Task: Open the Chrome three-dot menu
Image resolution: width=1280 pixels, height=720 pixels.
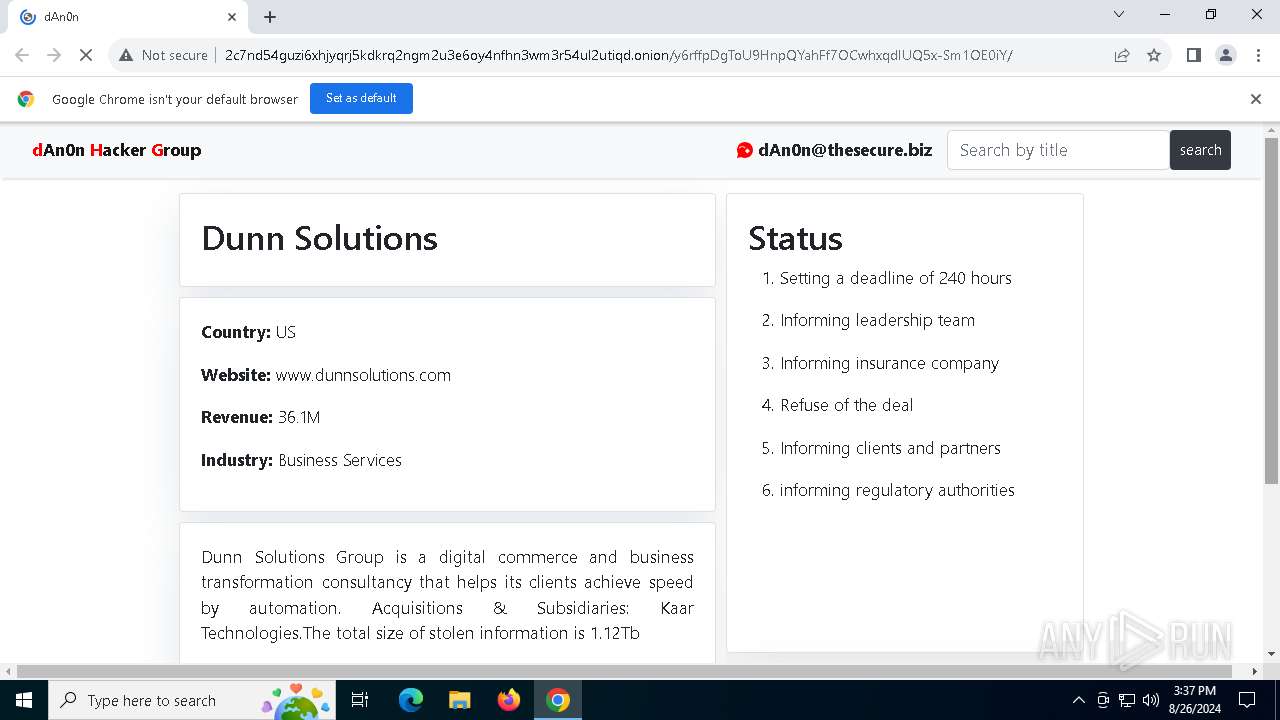Action: click(x=1258, y=55)
